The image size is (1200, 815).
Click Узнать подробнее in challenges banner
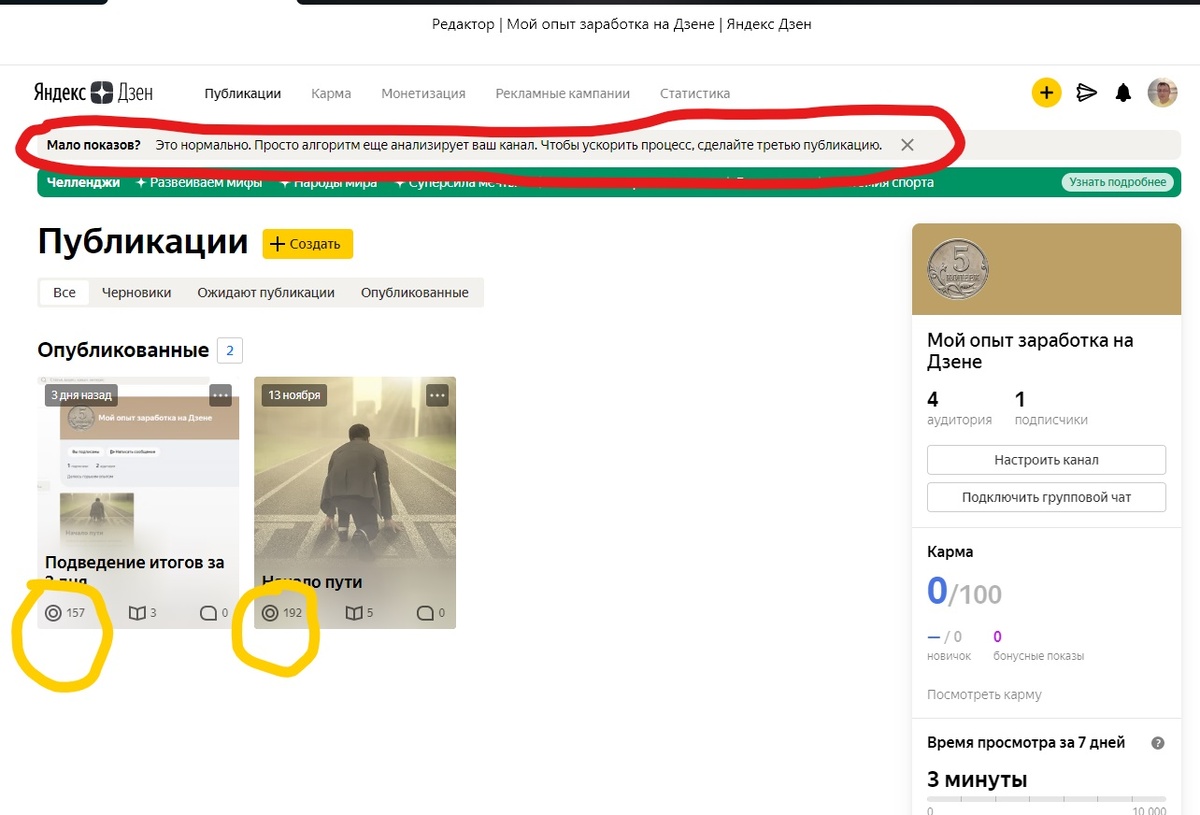(x=1118, y=182)
